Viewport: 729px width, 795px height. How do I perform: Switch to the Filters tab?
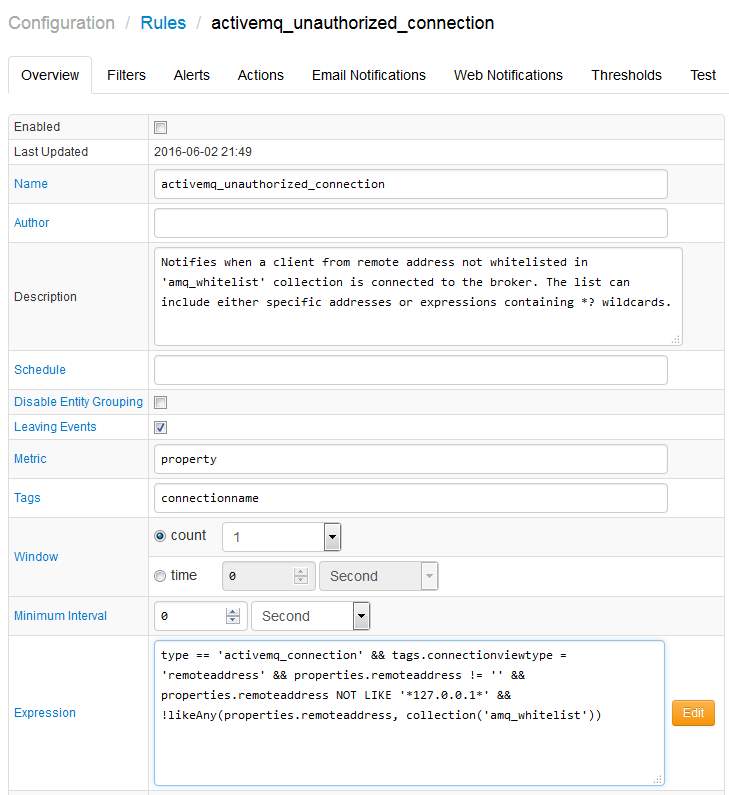[126, 75]
